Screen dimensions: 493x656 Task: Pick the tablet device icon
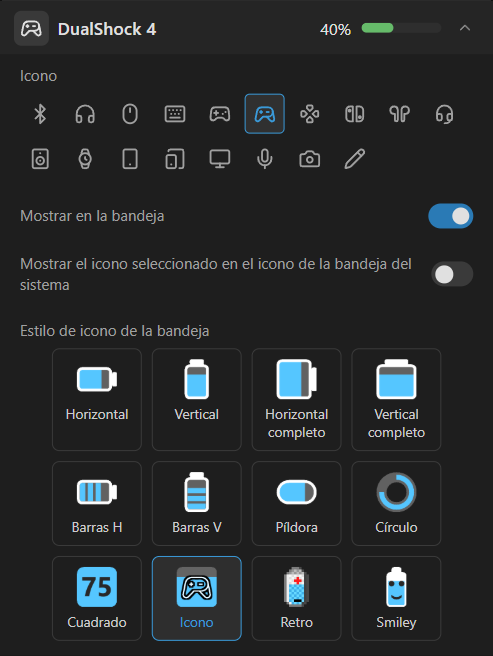point(130,159)
